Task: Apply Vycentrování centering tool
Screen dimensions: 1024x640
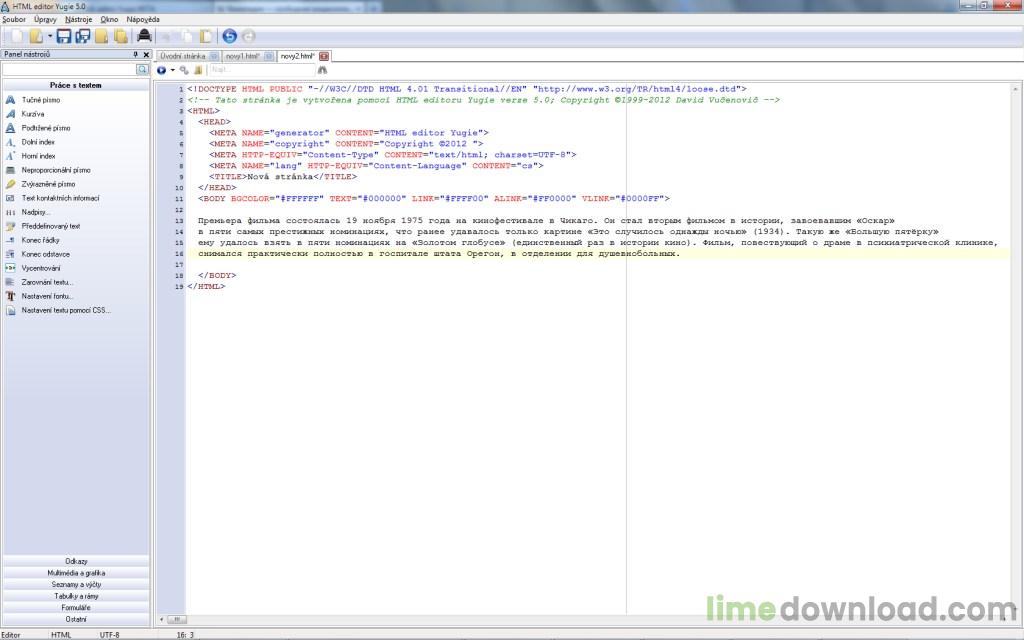Action: (x=40, y=268)
